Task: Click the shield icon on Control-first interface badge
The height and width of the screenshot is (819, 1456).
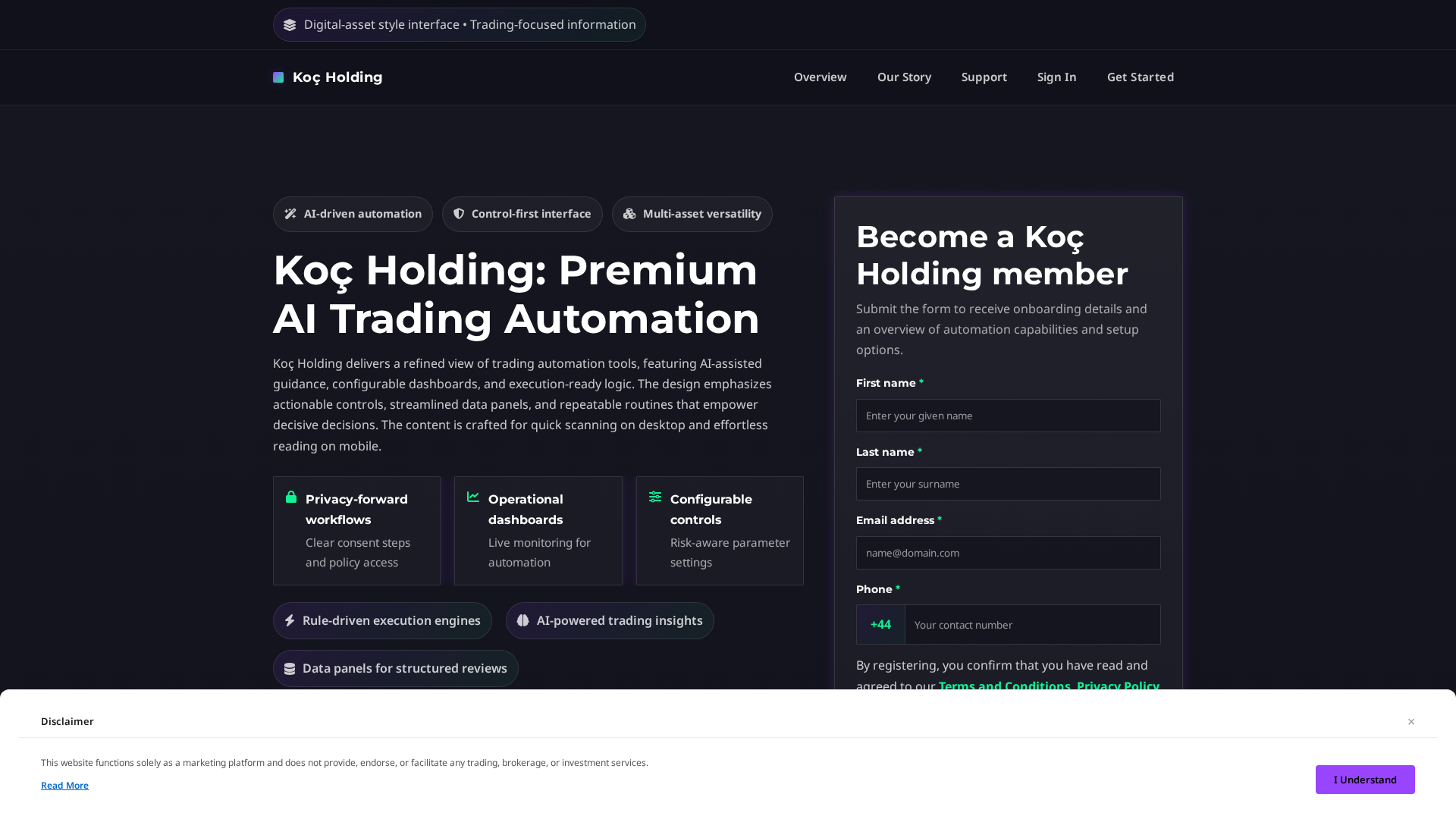Action: click(x=459, y=214)
